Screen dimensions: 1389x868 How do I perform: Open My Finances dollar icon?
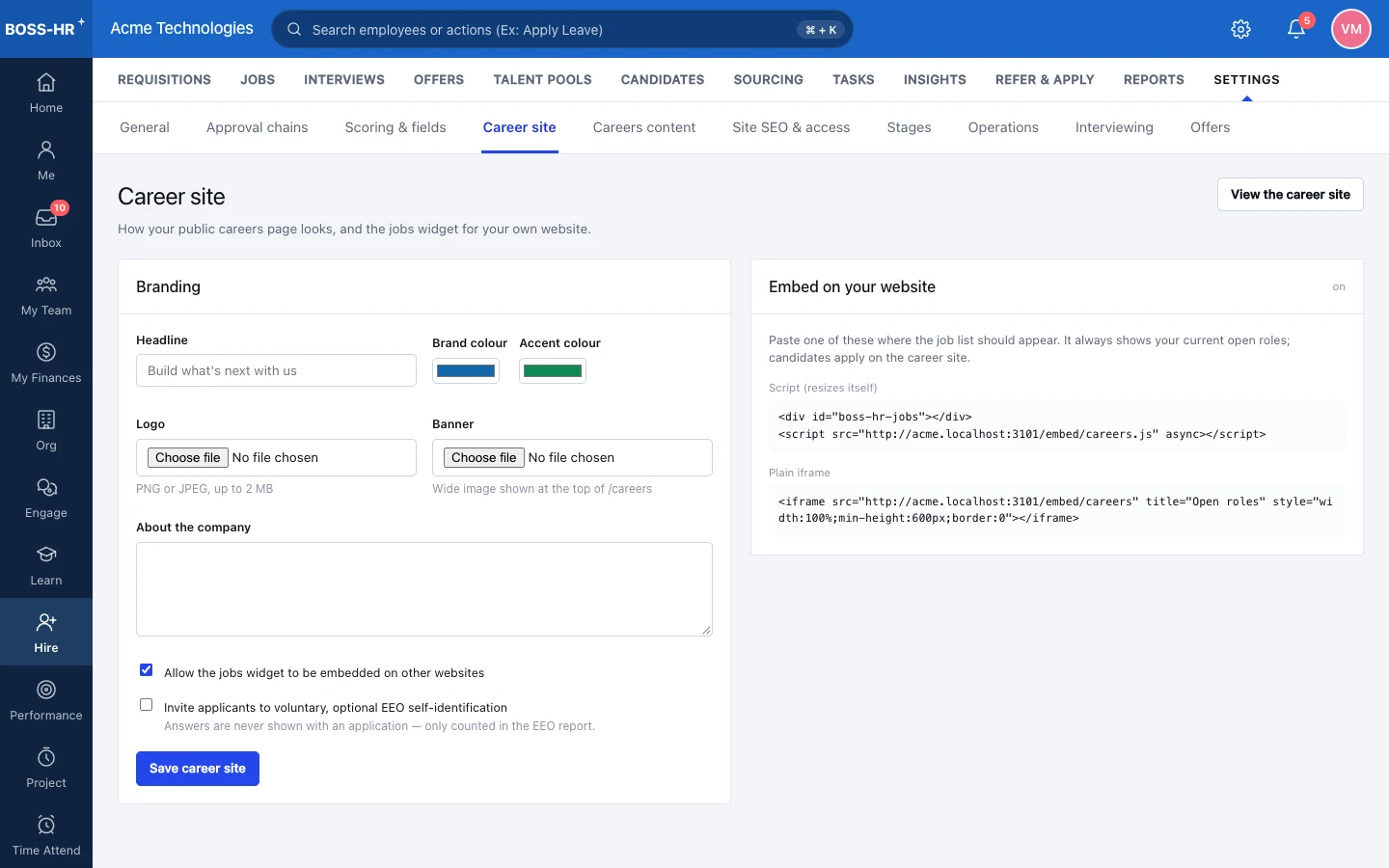pos(46,352)
